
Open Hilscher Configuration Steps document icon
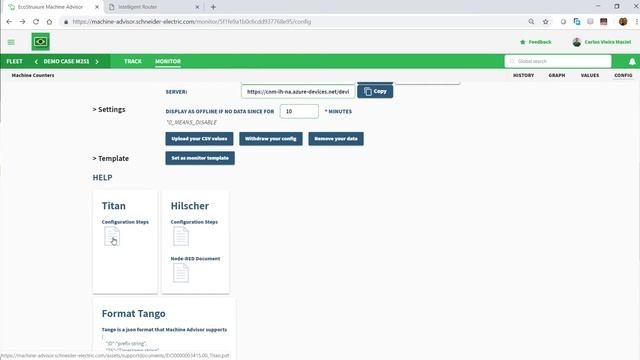tap(181, 236)
